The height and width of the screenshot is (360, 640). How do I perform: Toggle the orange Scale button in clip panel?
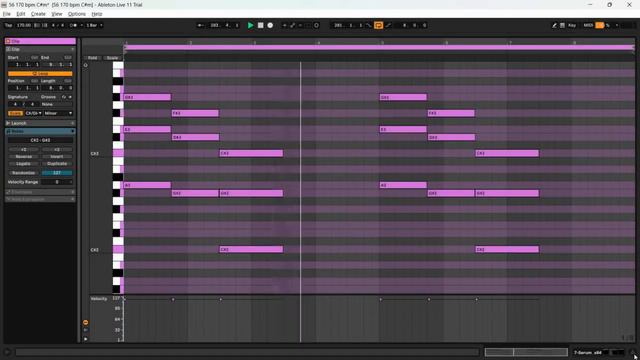coord(16,113)
